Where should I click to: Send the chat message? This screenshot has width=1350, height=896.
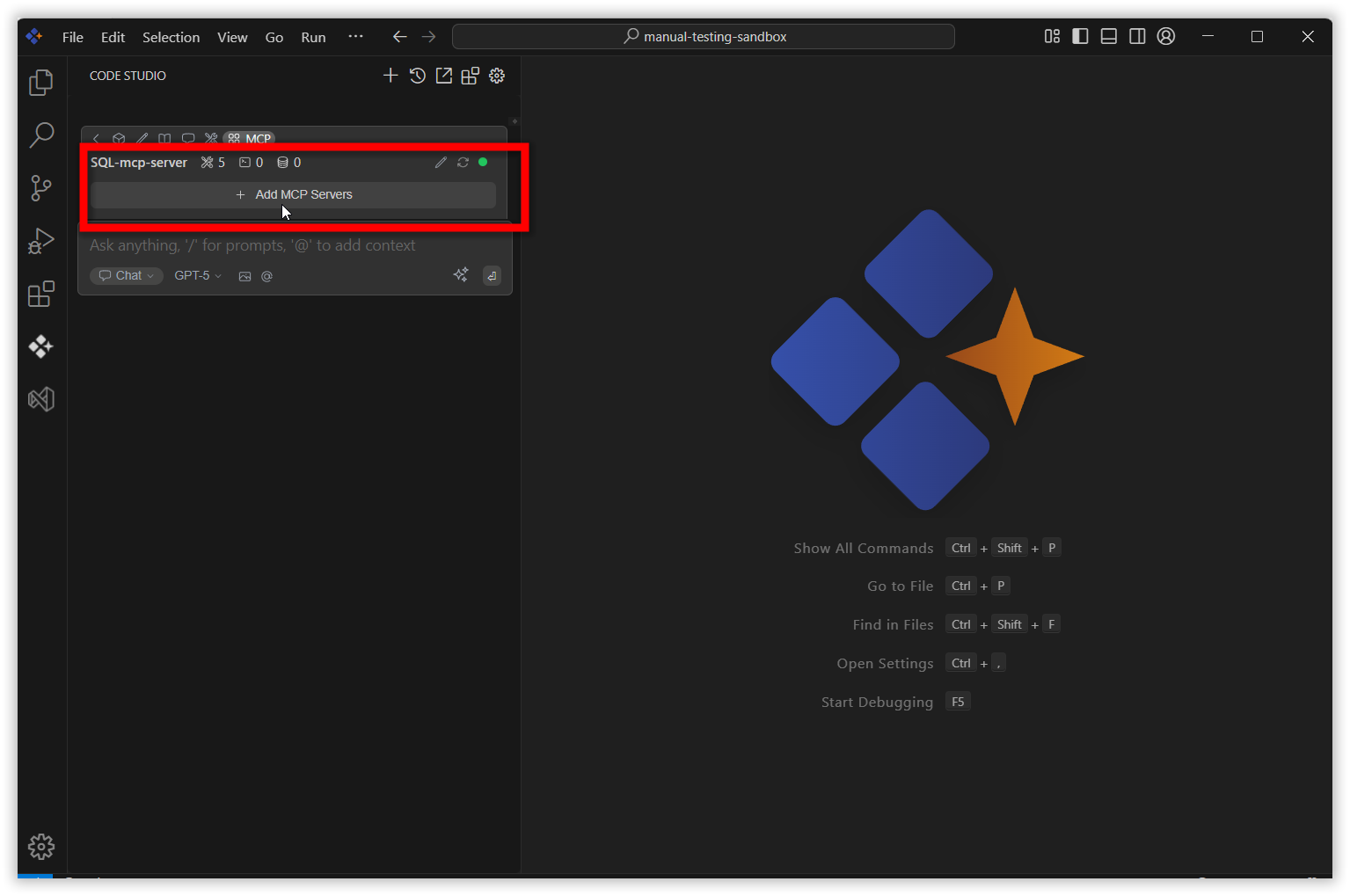(x=493, y=276)
